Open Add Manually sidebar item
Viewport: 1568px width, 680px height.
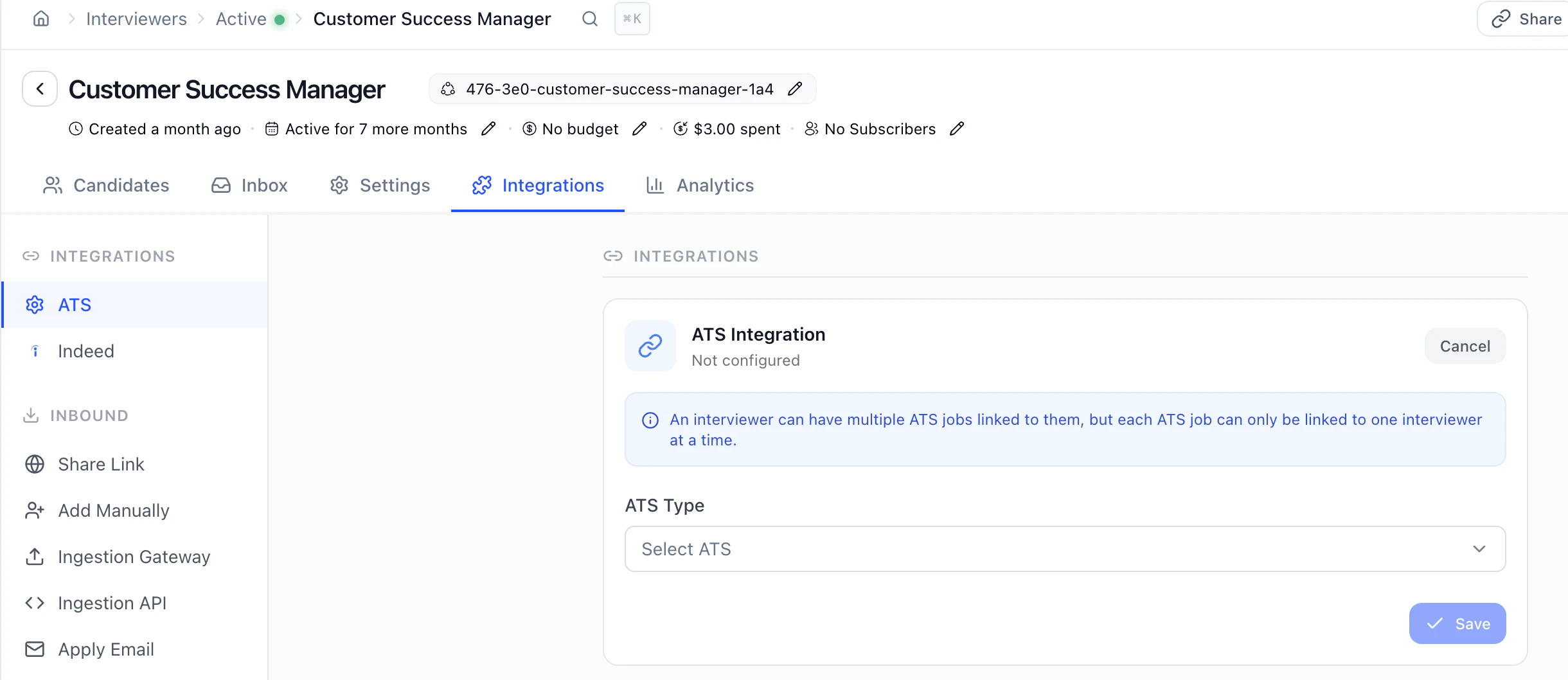click(135, 510)
